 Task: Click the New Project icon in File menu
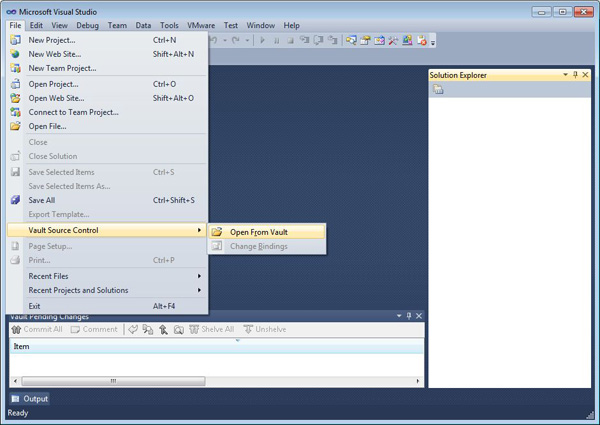16,40
